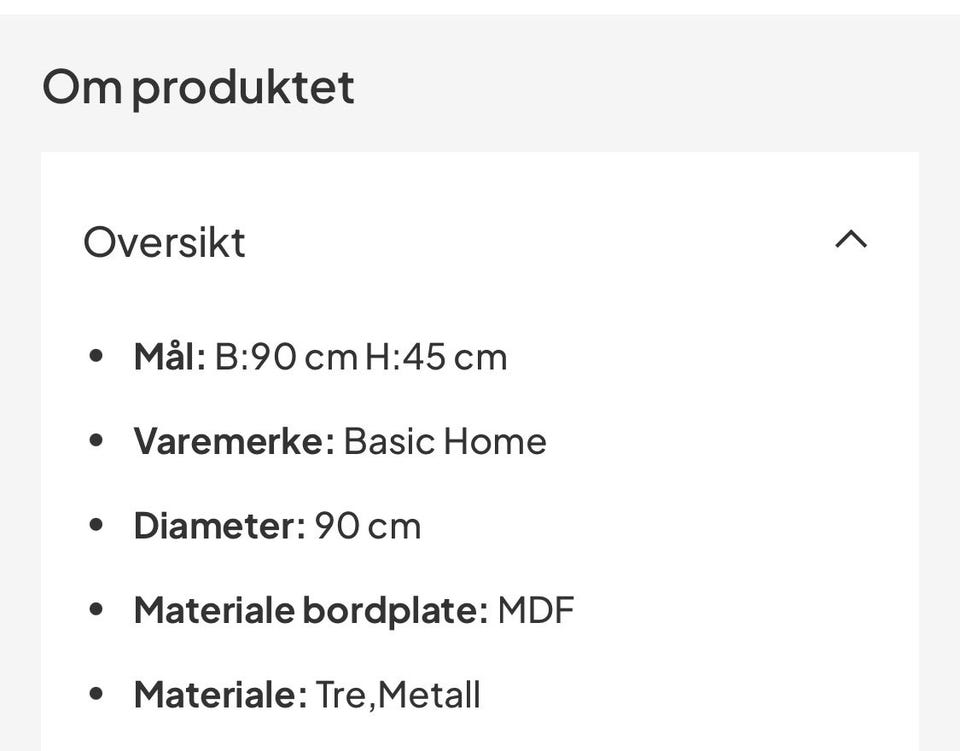Select the Varemerke label
The image size is (960, 751).
(x=234, y=441)
